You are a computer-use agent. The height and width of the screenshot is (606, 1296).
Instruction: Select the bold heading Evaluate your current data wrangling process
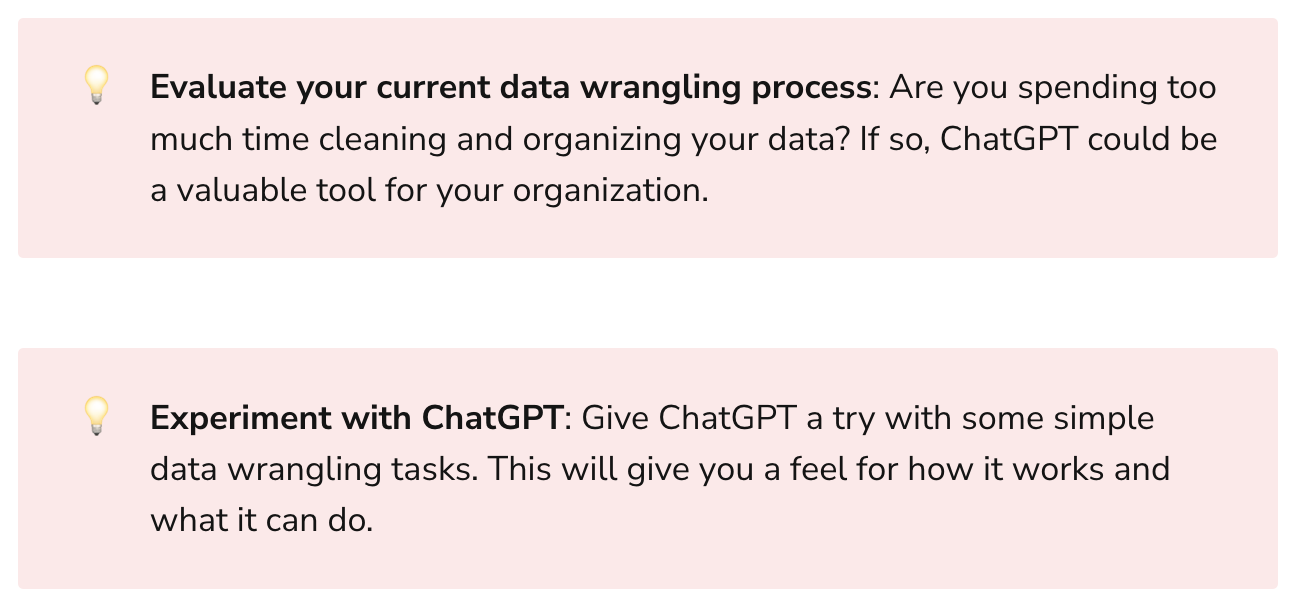(x=510, y=88)
